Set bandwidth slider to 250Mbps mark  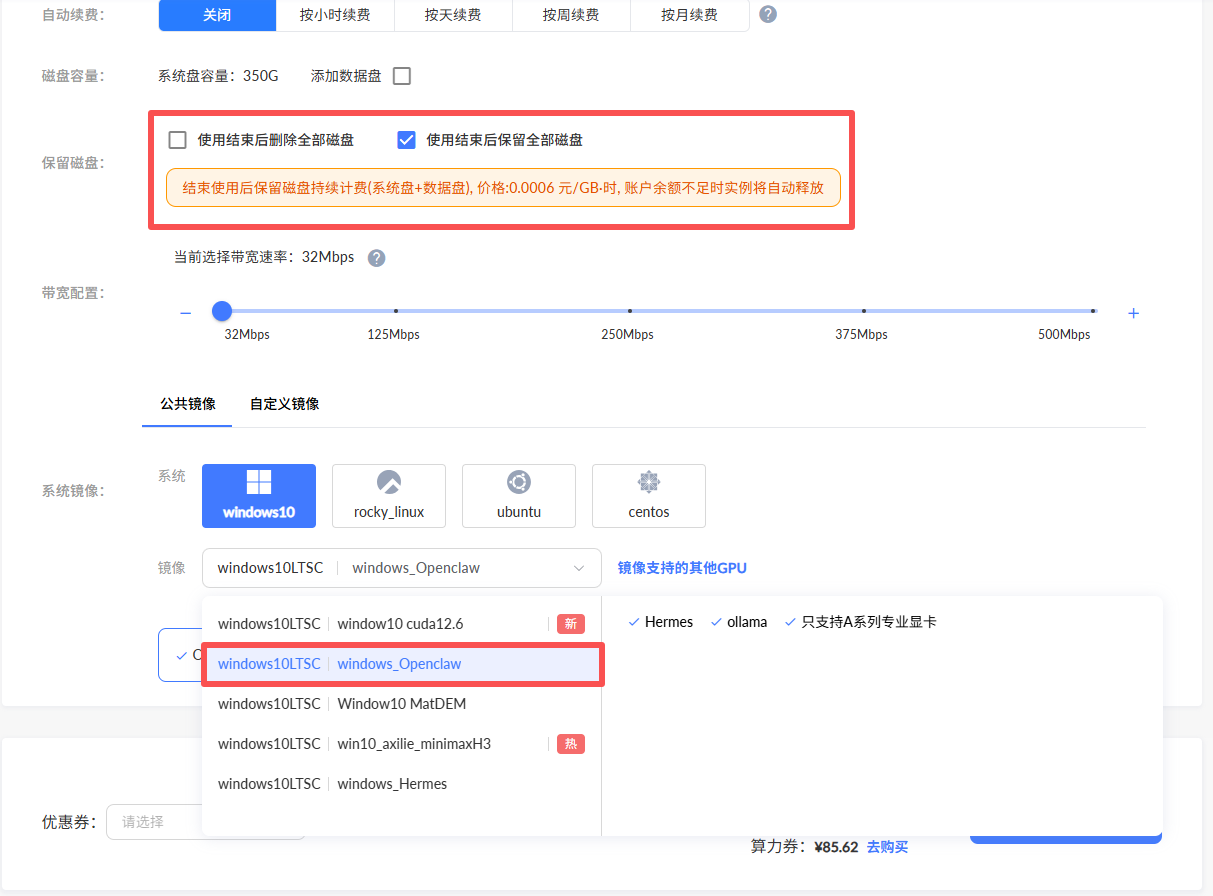tap(629, 311)
